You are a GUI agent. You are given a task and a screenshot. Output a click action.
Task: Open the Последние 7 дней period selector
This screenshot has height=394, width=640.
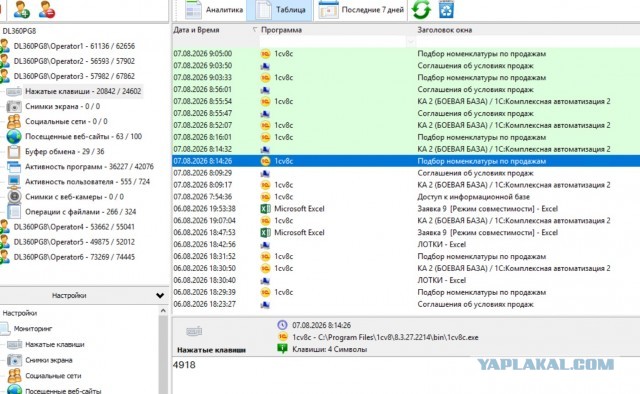coord(361,10)
